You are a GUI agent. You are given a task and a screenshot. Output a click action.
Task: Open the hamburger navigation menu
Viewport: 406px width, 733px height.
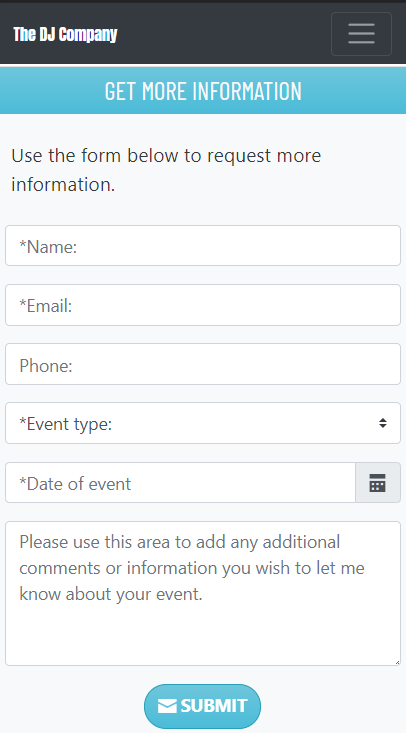coord(361,34)
